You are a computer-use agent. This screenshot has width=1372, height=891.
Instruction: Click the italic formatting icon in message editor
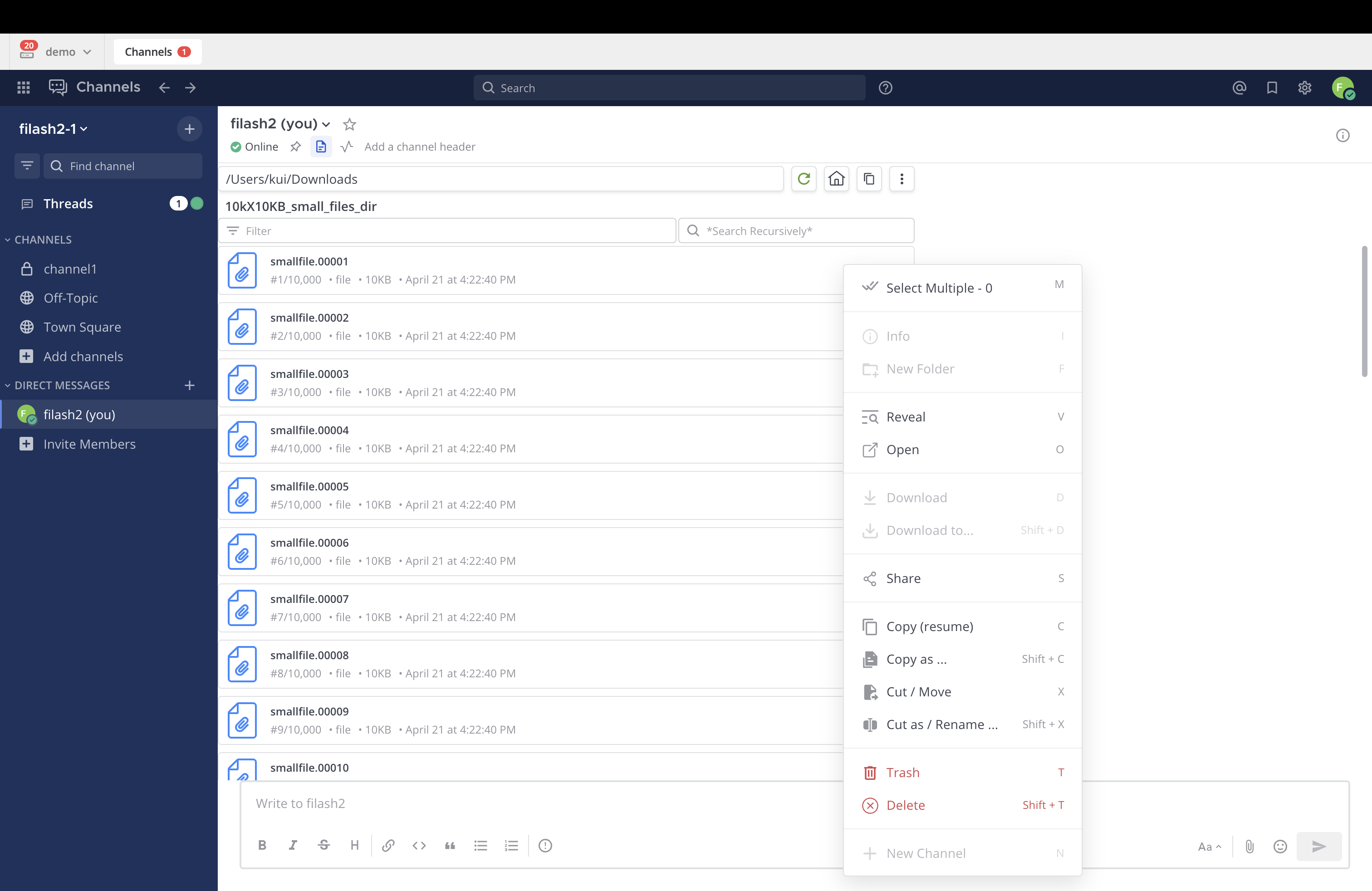click(293, 845)
